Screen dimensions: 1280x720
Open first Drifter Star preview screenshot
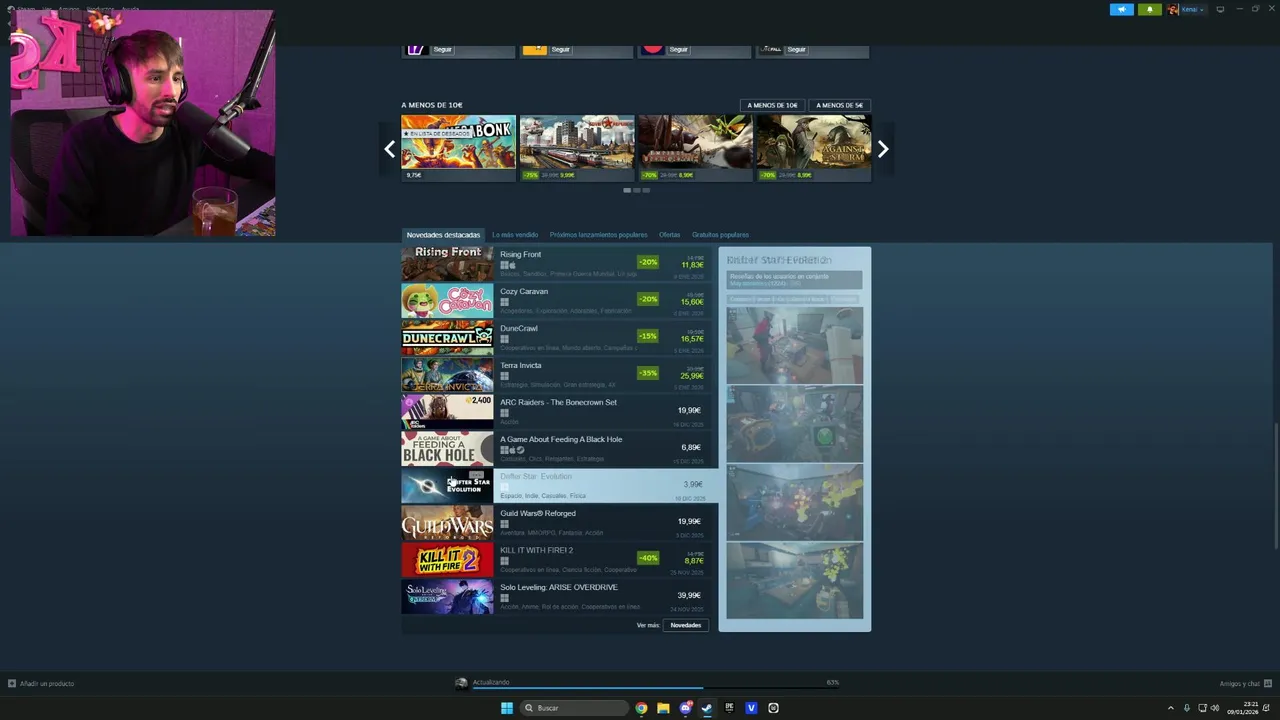(x=795, y=345)
